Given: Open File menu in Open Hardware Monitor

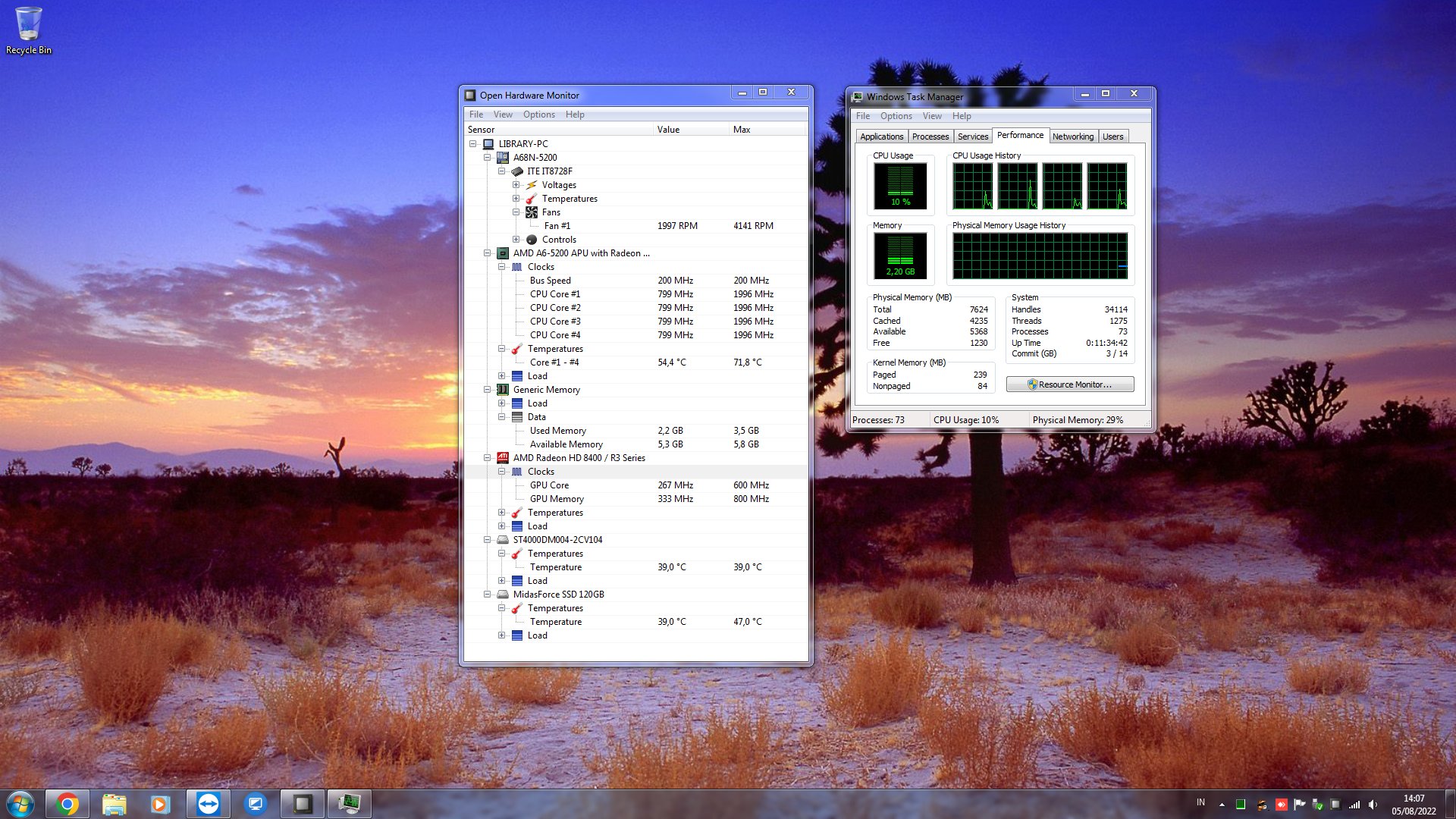Looking at the screenshot, I should 475,115.
